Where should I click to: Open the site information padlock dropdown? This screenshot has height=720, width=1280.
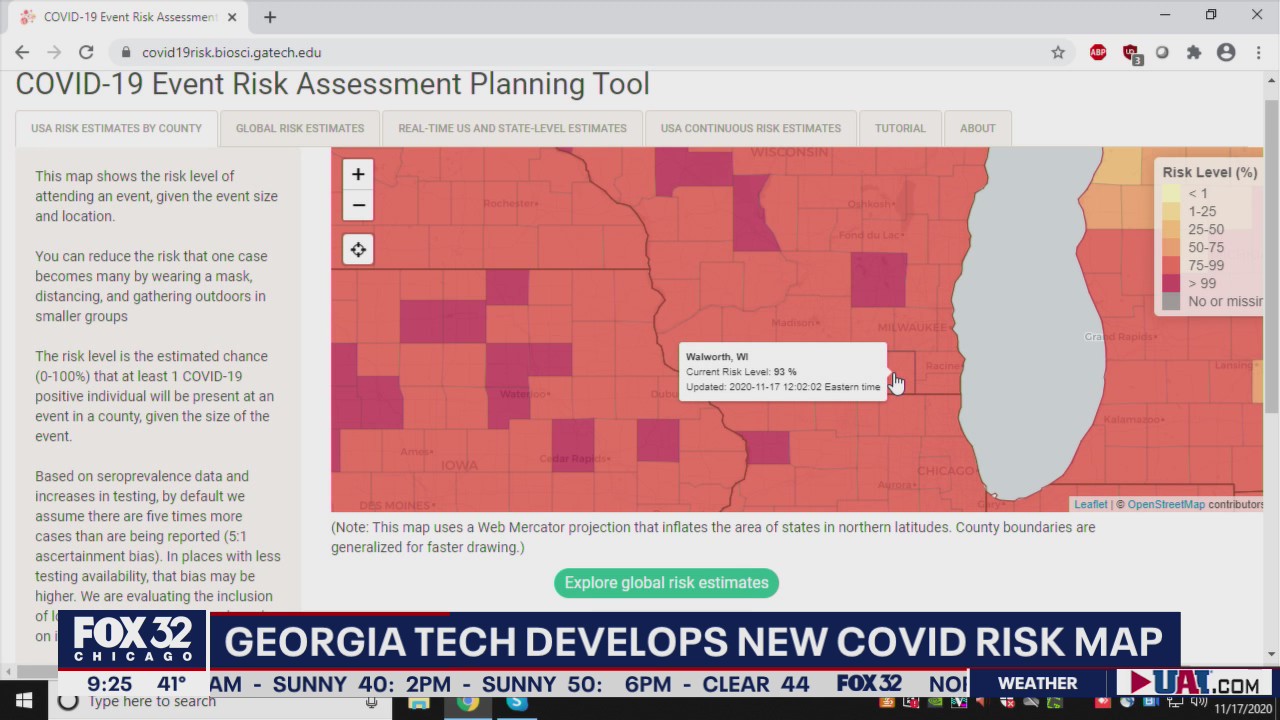tap(126, 52)
